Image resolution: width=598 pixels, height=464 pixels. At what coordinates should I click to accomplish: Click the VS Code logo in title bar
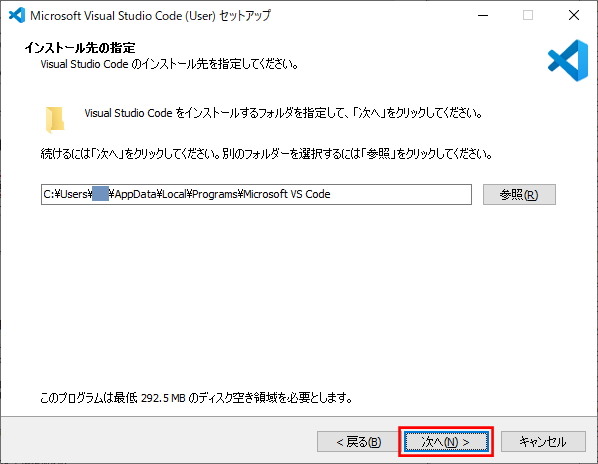(x=17, y=15)
